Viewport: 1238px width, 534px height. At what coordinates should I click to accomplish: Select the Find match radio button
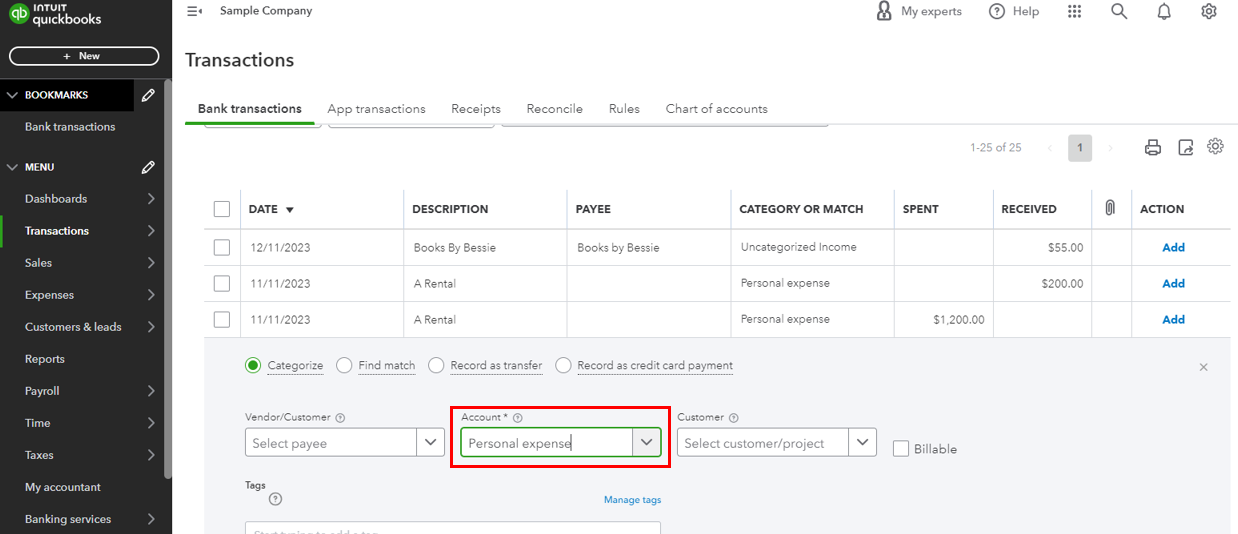(x=344, y=366)
